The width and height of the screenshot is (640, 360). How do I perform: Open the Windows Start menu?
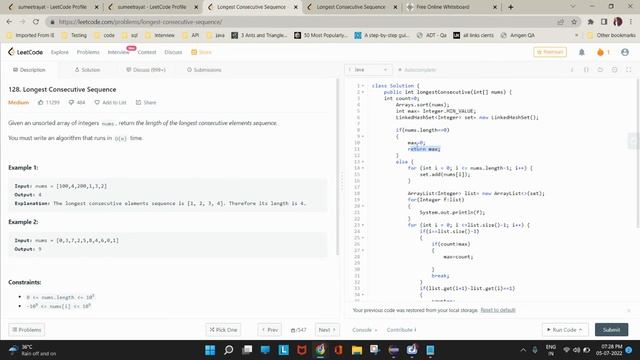[x=210, y=350]
